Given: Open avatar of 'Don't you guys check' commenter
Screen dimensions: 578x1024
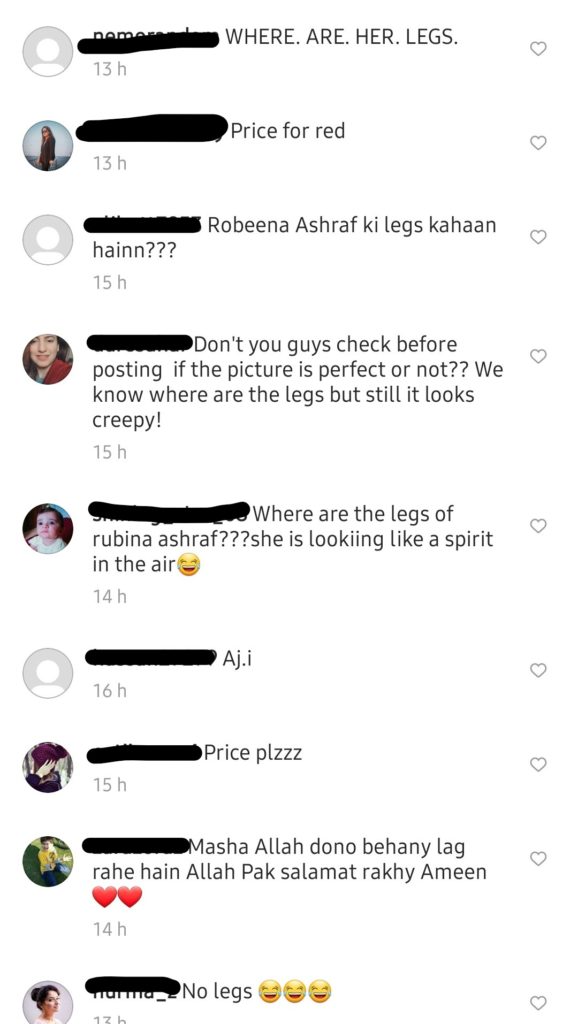Looking at the screenshot, I should (x=48, y=359).
